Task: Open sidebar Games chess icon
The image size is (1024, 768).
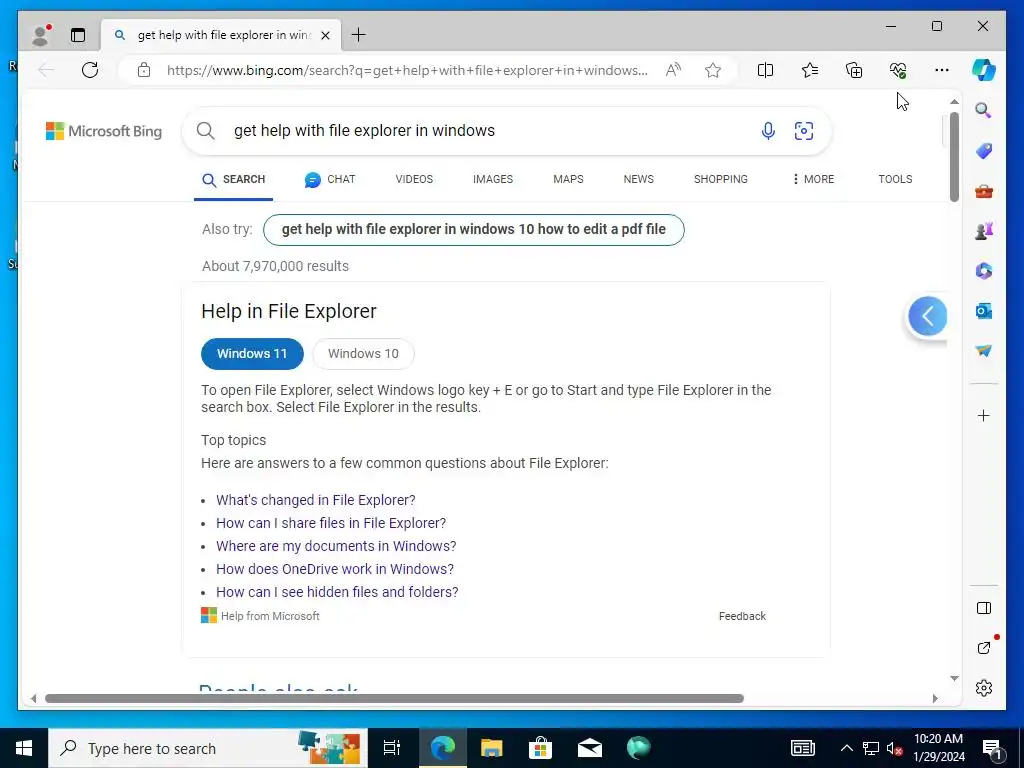Action: click(984, 231)
